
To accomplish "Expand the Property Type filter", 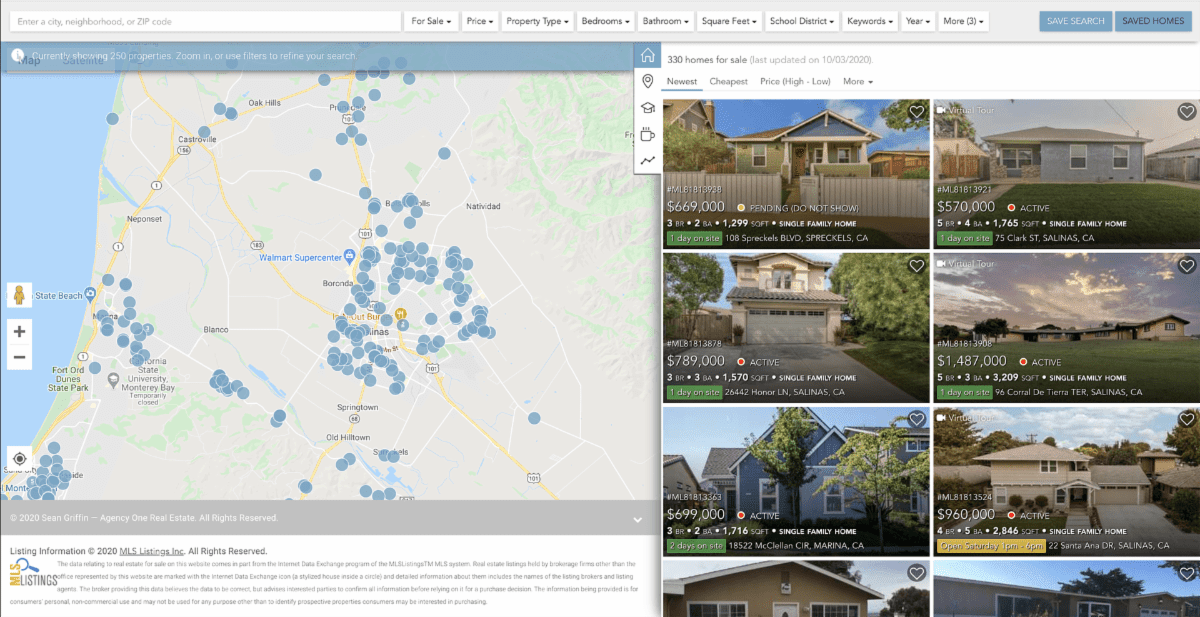I will 538,21.
